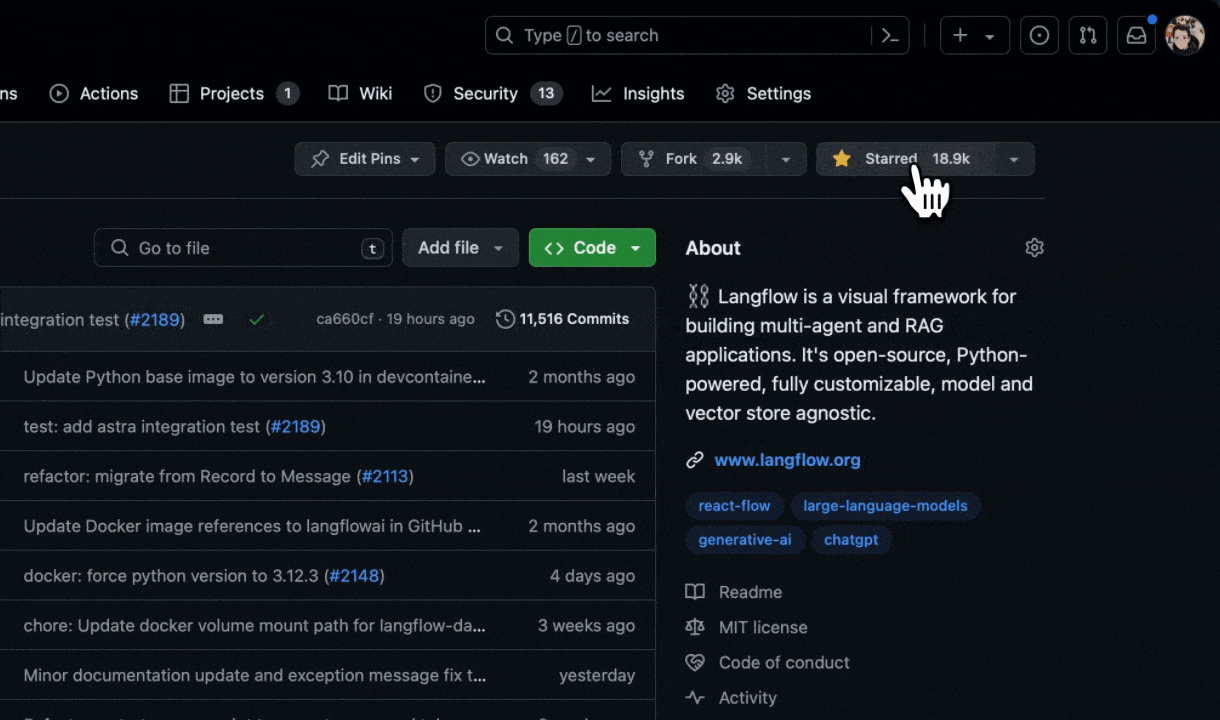Click the link icon beside www.langflow.org
1220x720 pixels.
[695, 460]
